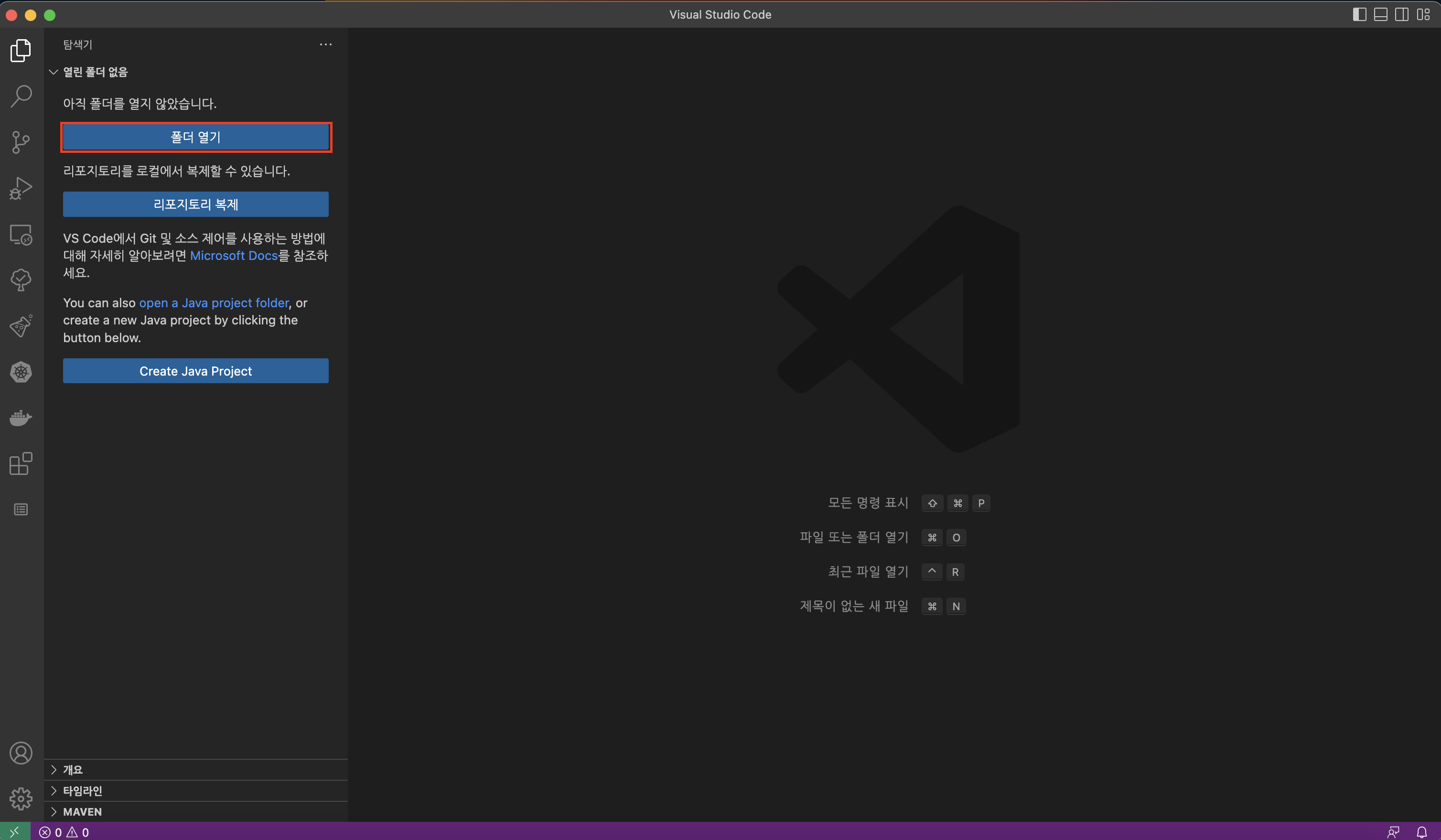
Task: Click the '탐색기' panel title
Action: tap(78, 44)
